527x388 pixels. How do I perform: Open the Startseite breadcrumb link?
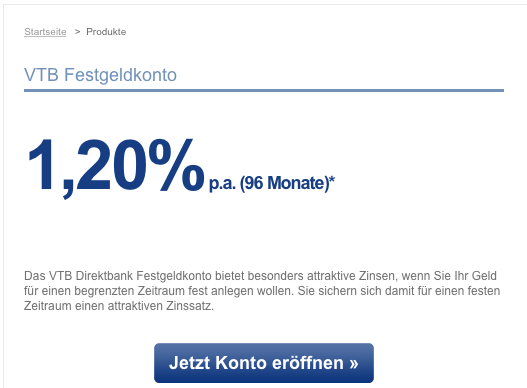45,32
